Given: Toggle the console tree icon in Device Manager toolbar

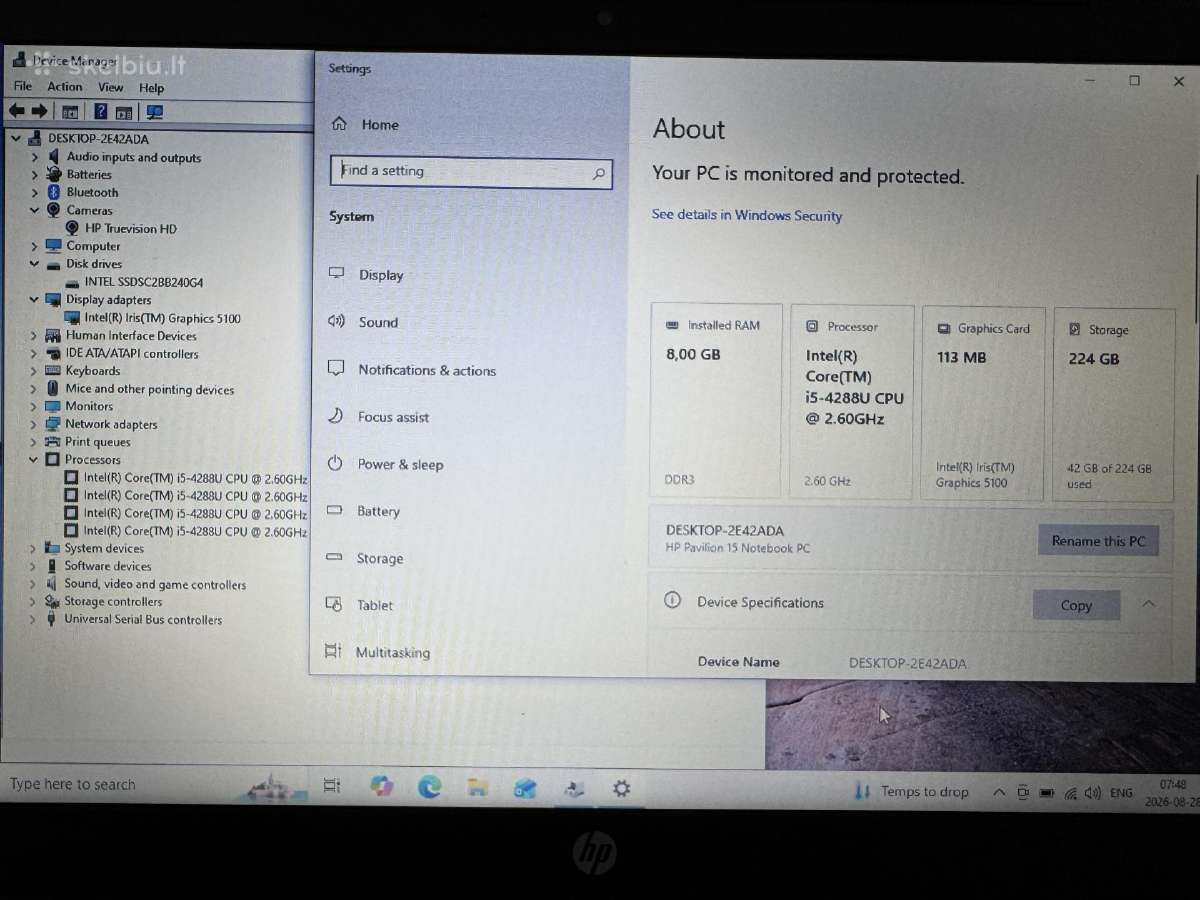Looking at the screenshot, I should [70, 112].
